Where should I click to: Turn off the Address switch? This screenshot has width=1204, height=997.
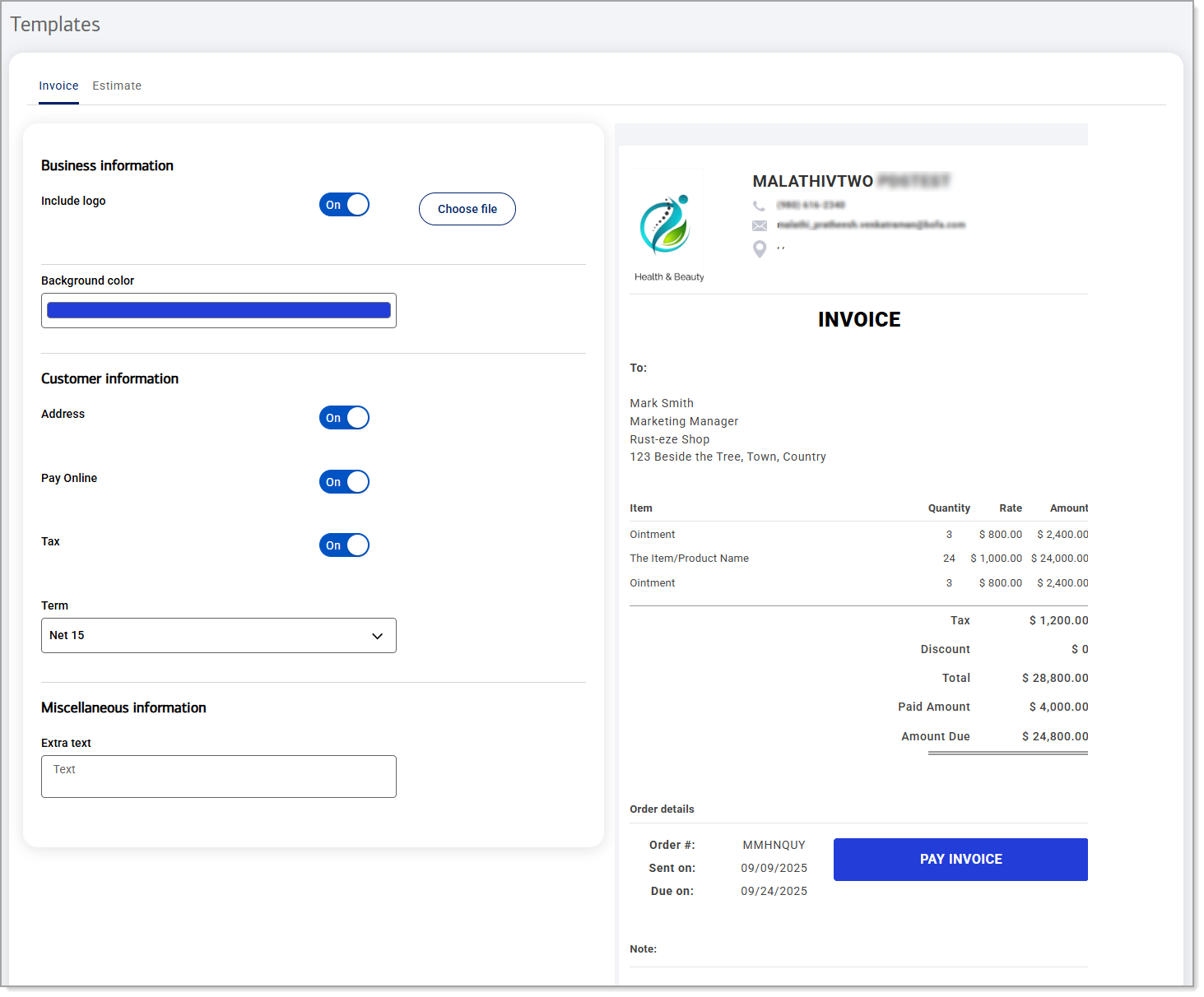click(x=344, y=417)
